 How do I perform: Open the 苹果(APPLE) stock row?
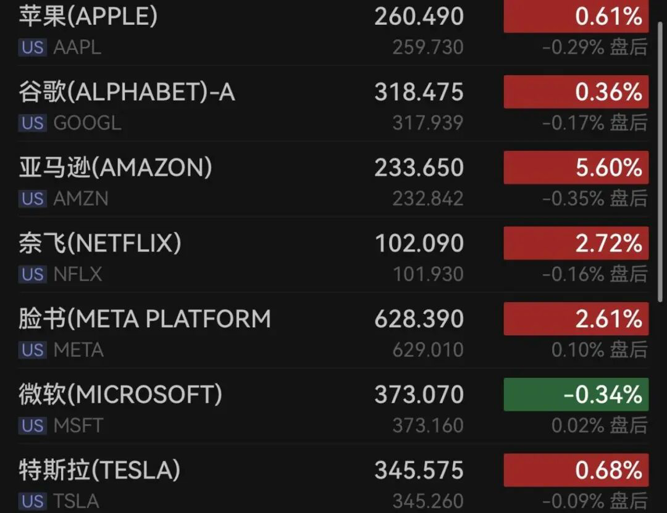coord(88,17)
